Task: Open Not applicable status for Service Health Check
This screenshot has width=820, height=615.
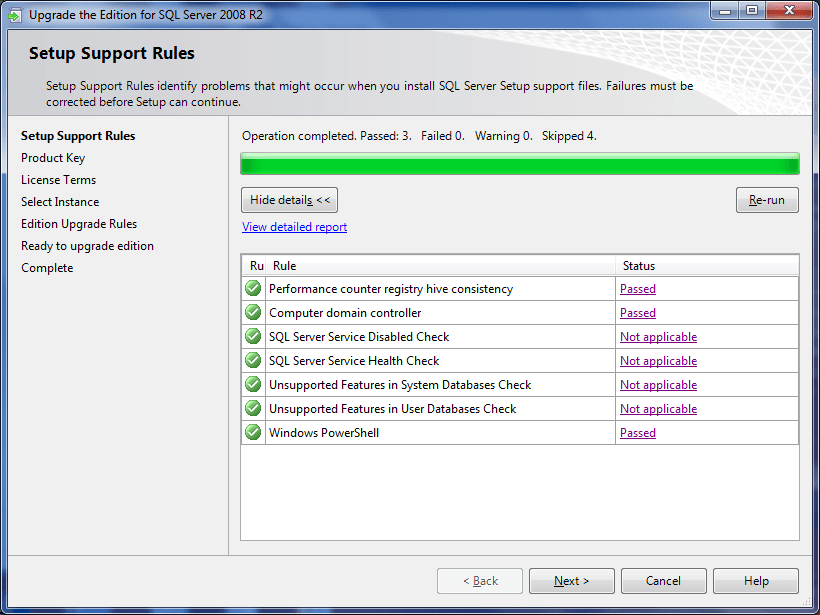Action: (658, 361)
